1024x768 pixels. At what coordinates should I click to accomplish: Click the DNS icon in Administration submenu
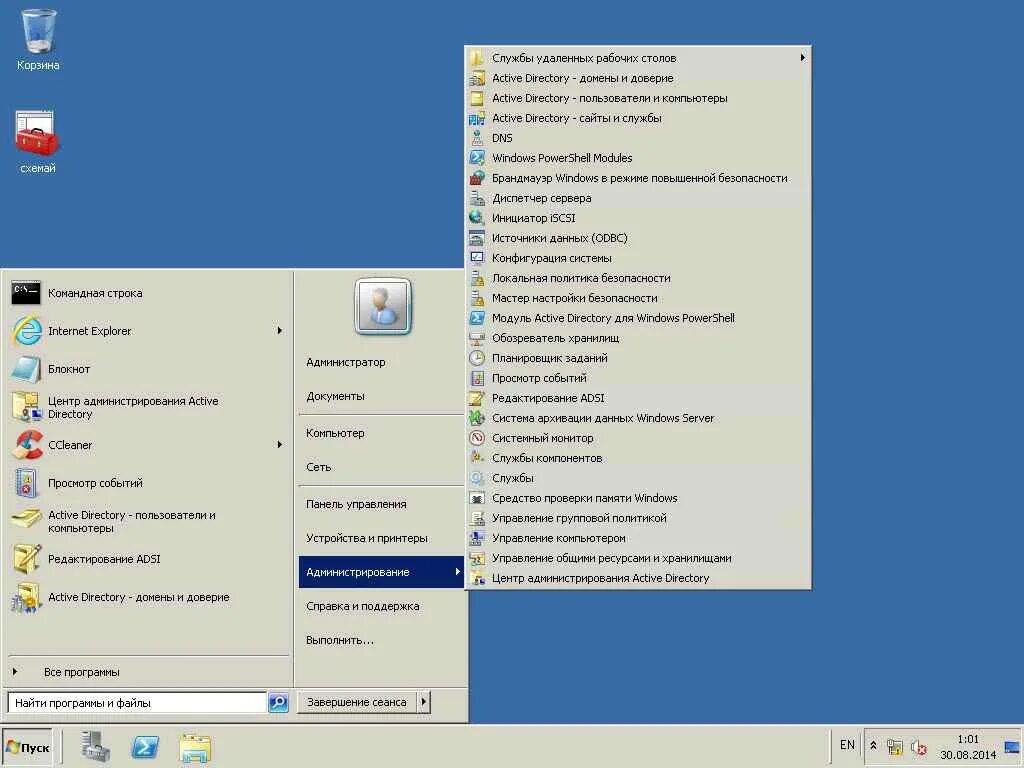(x=477, y=138)
